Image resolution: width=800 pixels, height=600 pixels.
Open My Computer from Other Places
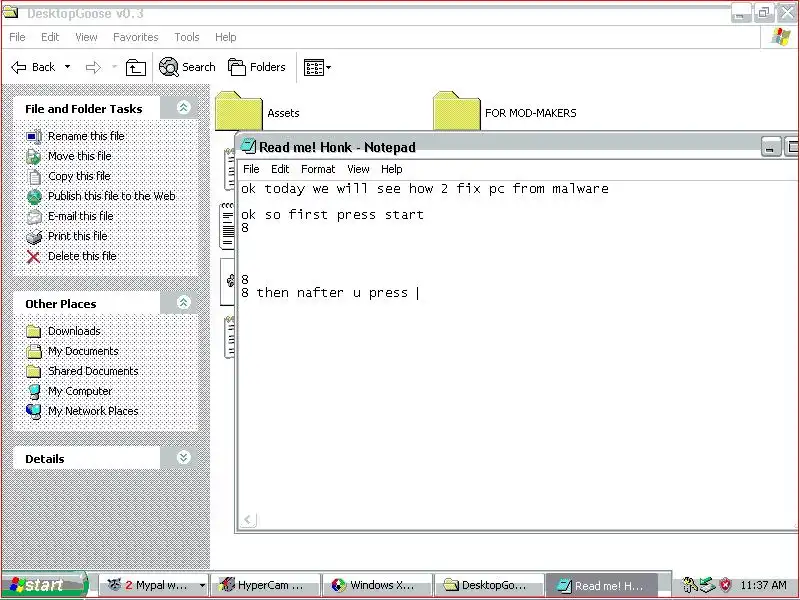pyautogui.click(x=80, y=391)
